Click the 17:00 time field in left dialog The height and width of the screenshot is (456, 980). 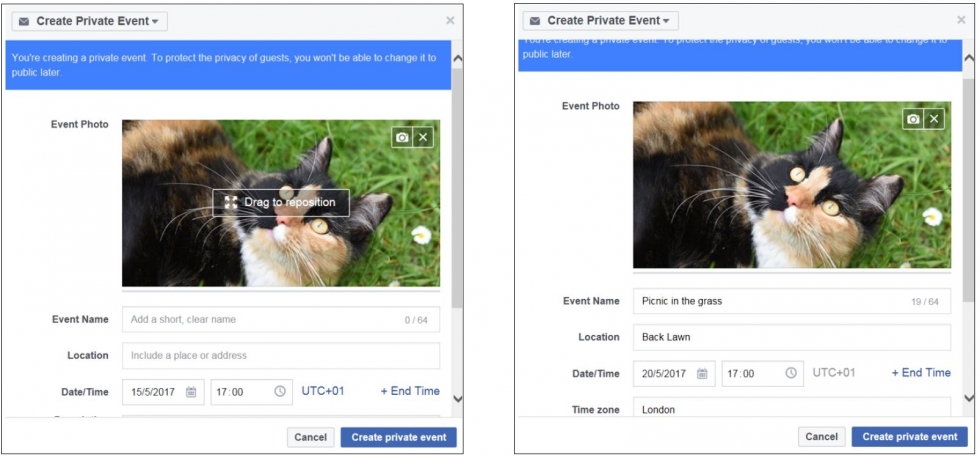tap(251, 392)
